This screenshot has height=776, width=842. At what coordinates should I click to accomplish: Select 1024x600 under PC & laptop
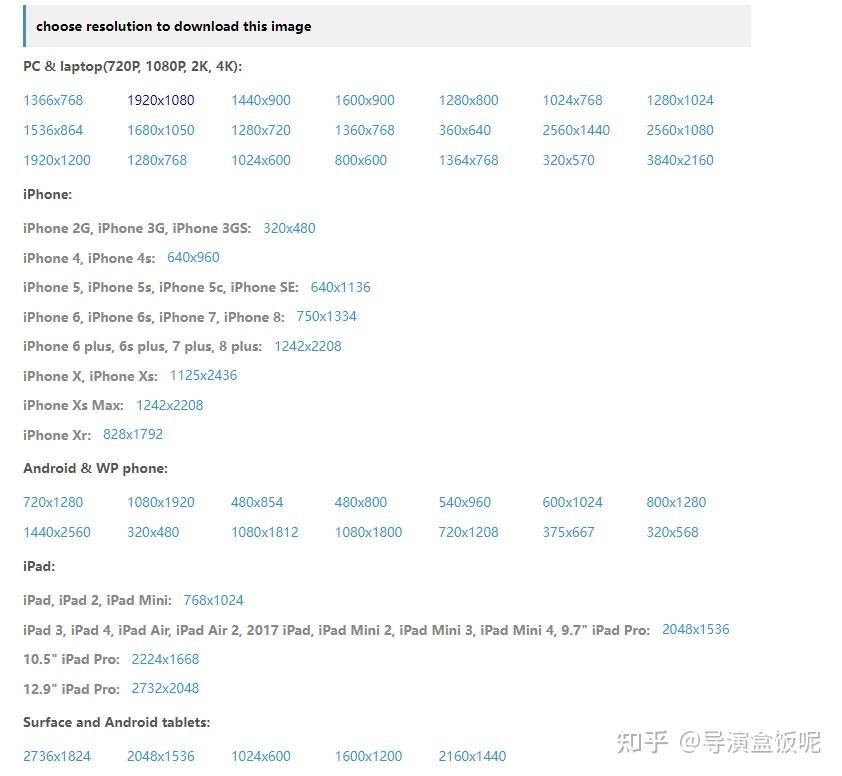pyautogui.click(x=261, y=161)
